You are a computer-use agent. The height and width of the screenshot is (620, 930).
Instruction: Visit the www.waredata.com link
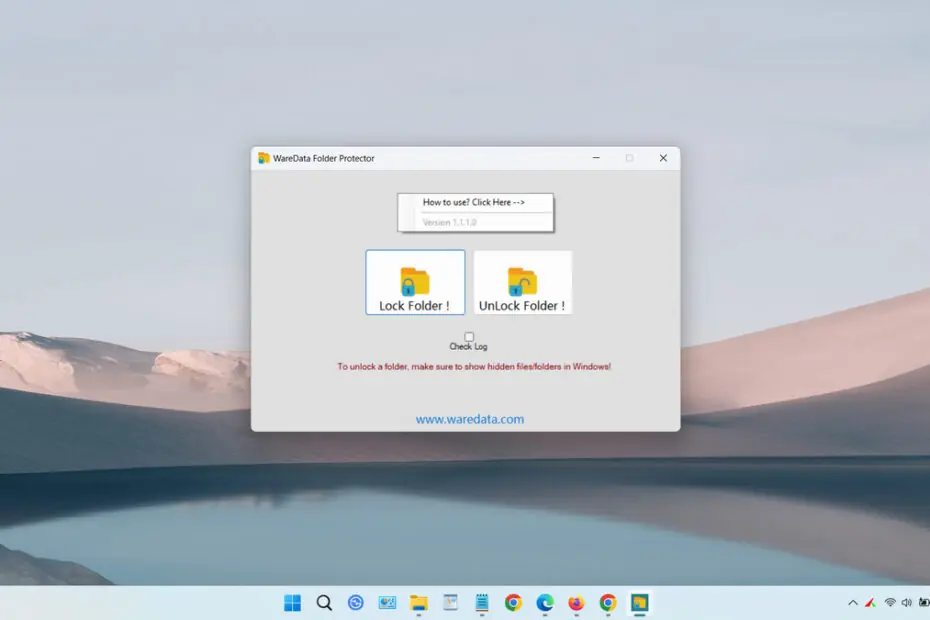[x=469, y=419]
